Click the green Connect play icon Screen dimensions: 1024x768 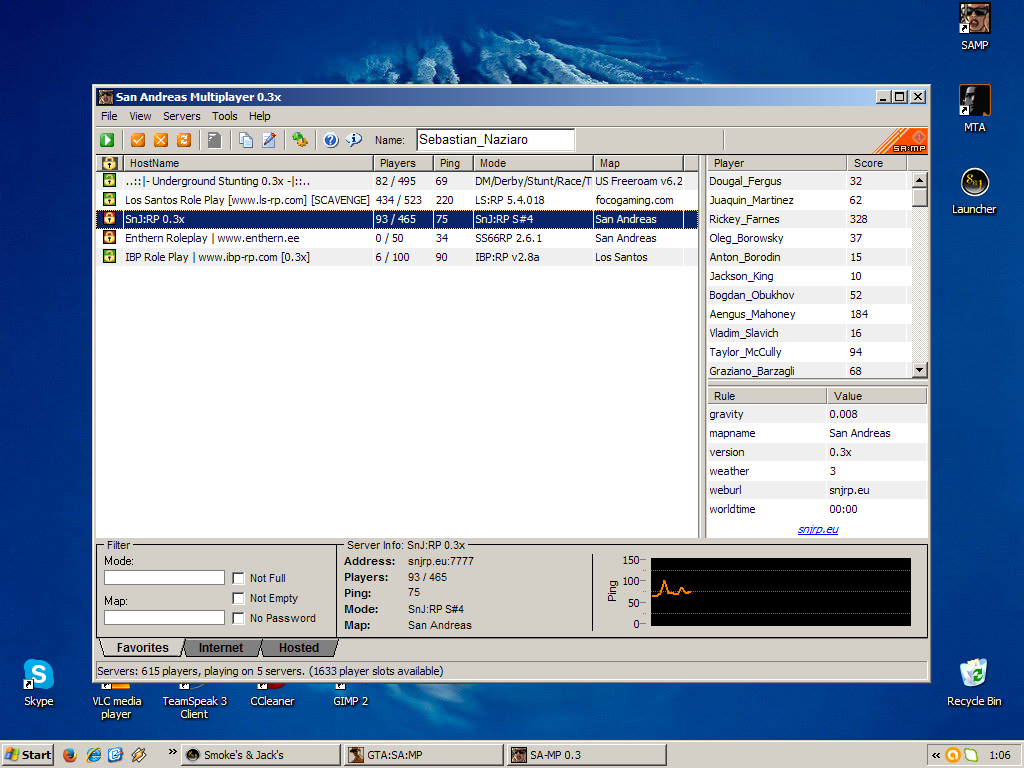click(107, 140)
